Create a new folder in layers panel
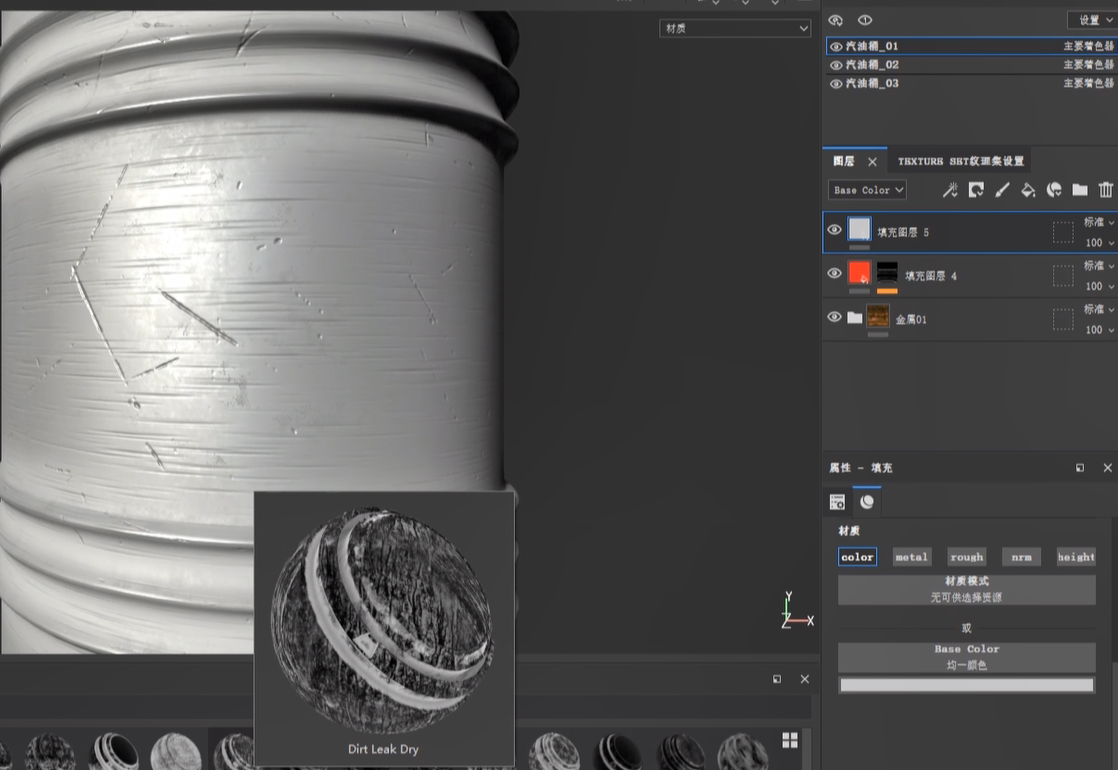Screen dimensions: 1118x770 pos(1080,190)
